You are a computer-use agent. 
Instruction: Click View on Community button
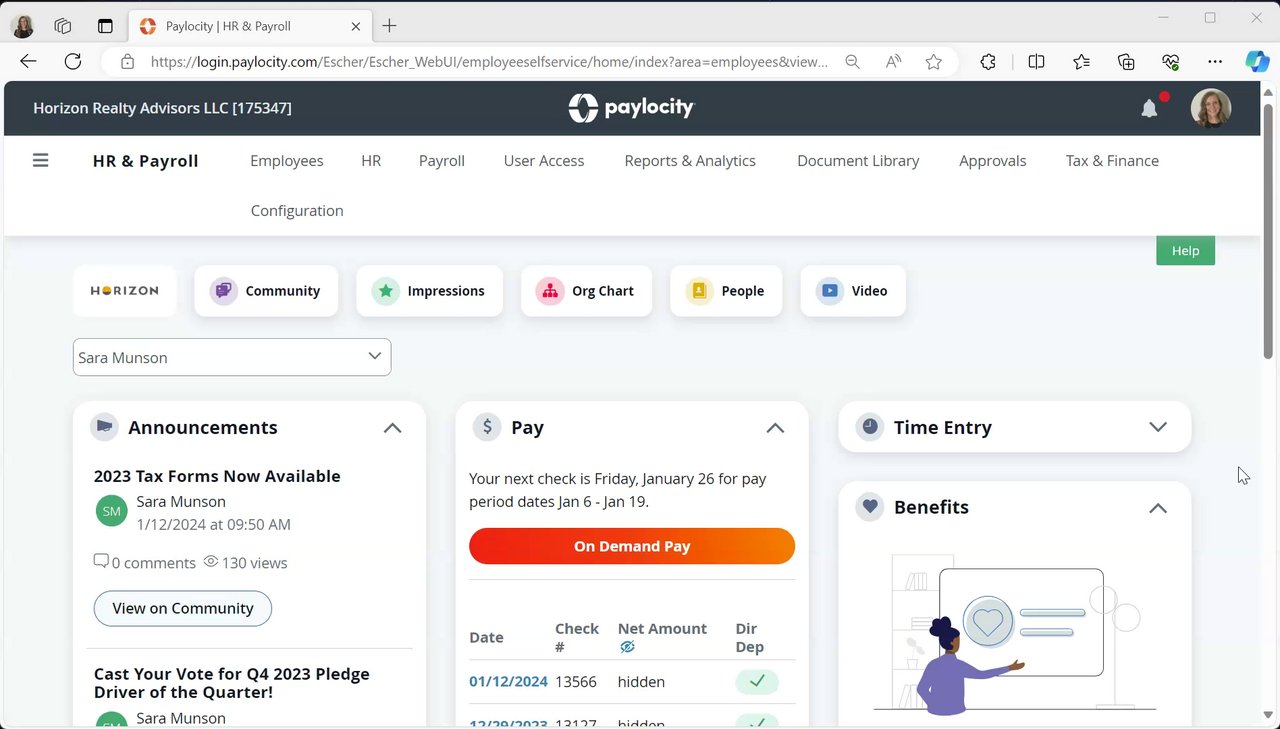[x=183, y=608]
